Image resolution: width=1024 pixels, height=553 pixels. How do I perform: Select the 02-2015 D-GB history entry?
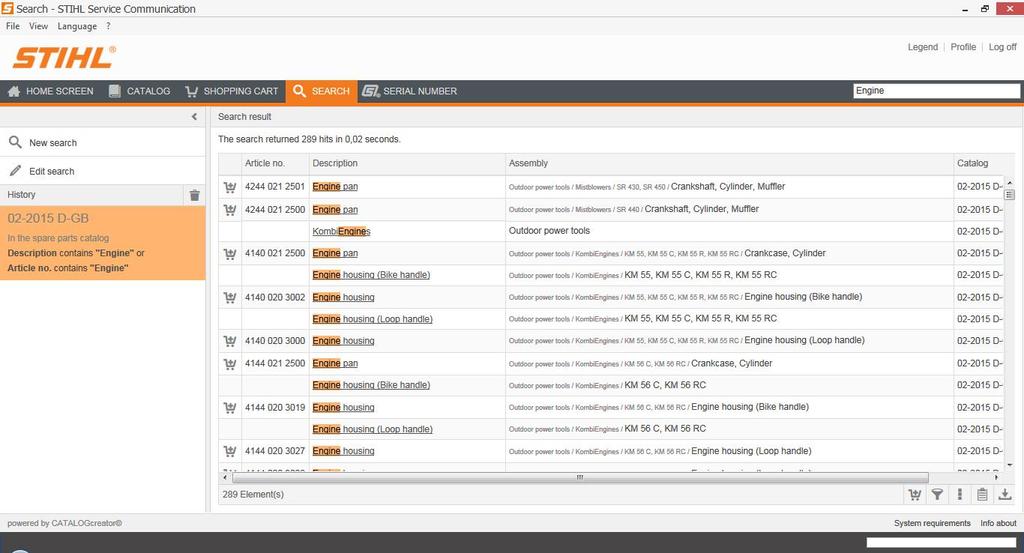pyautogui.click(x=103, y=243)
